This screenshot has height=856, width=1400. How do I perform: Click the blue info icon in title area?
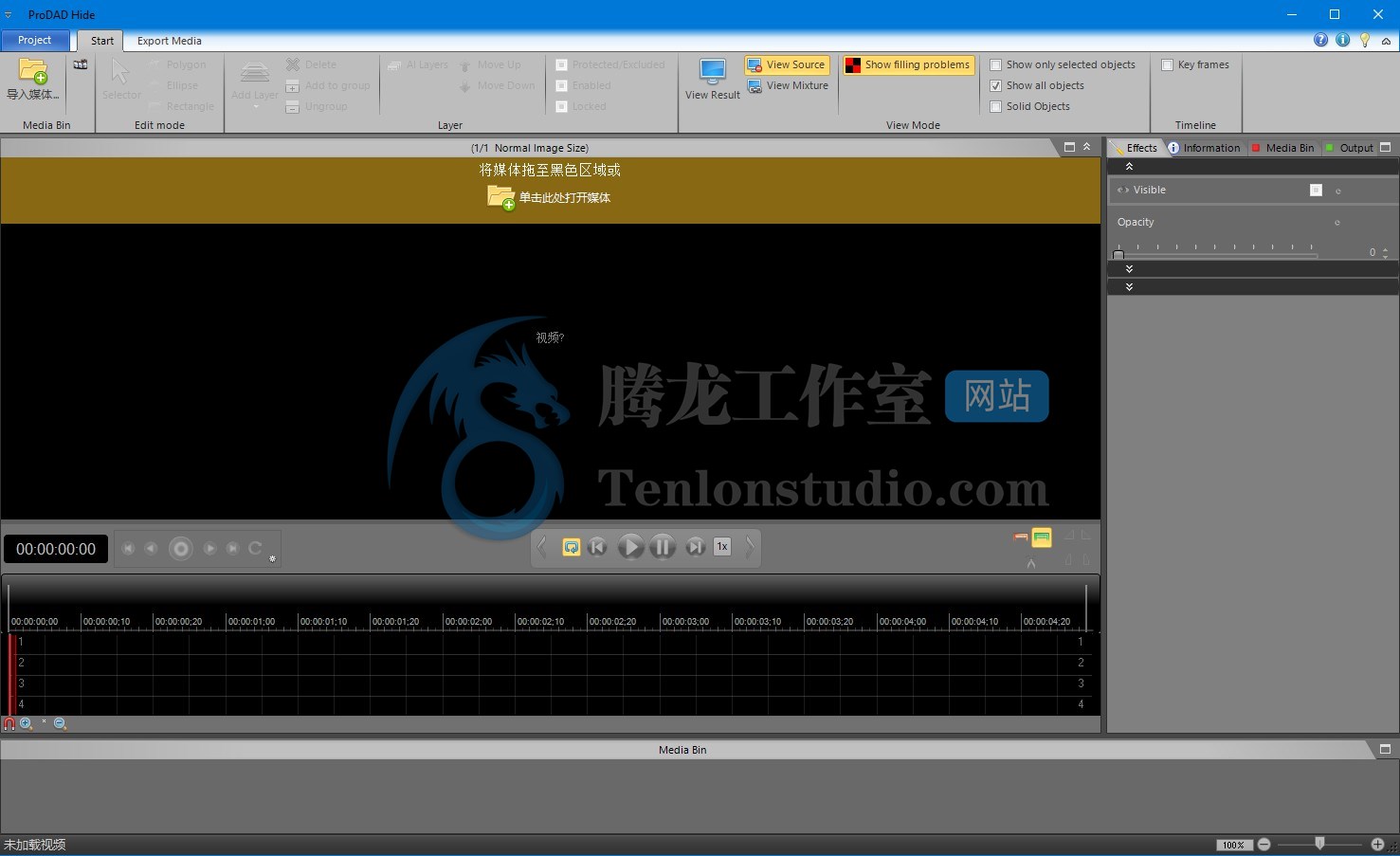[x=1342, y=40]
